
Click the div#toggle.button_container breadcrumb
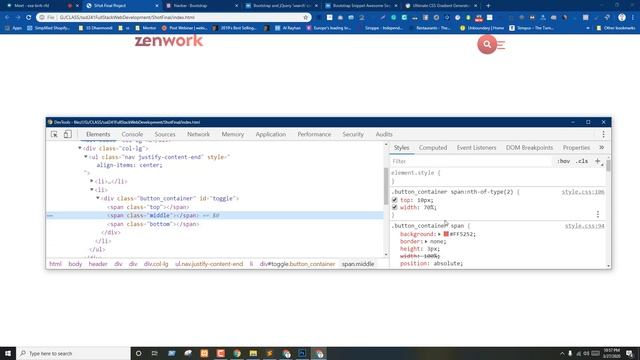pyautogui.click(x=297, y=264)
